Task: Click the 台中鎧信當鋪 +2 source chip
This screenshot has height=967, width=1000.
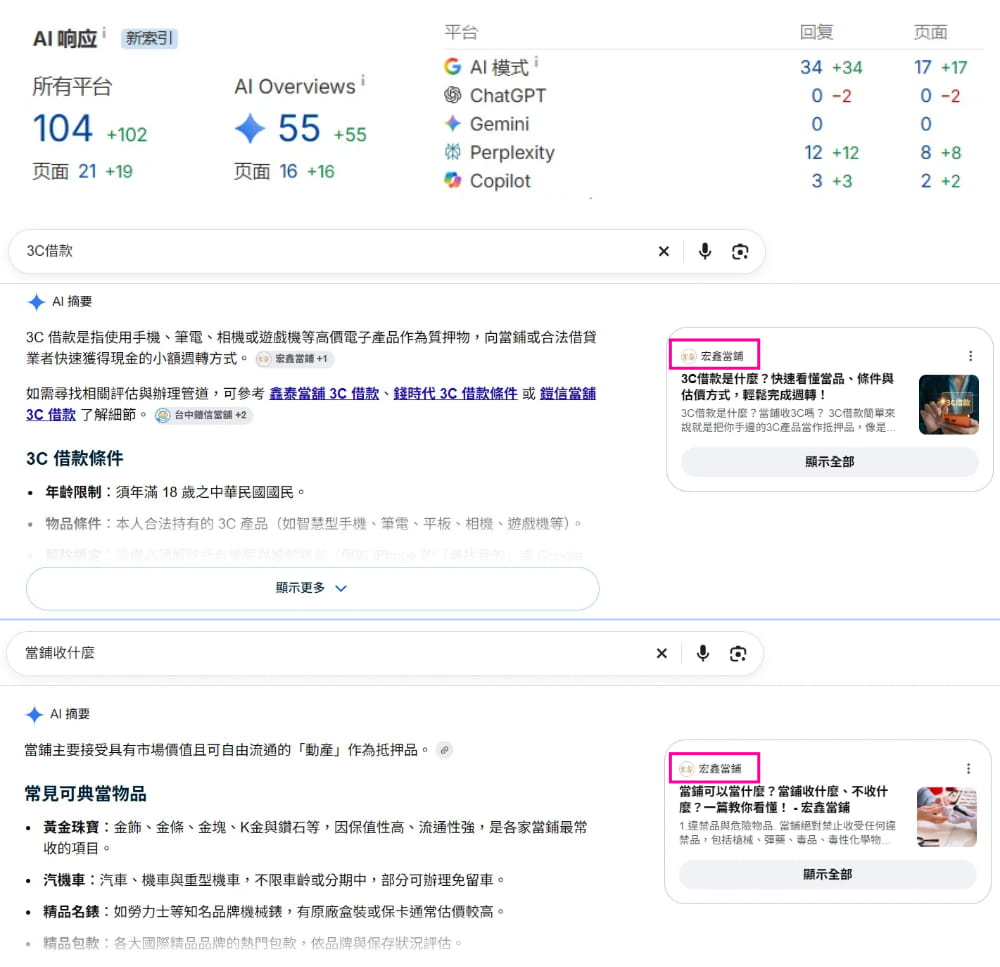Action: (203, 415)
